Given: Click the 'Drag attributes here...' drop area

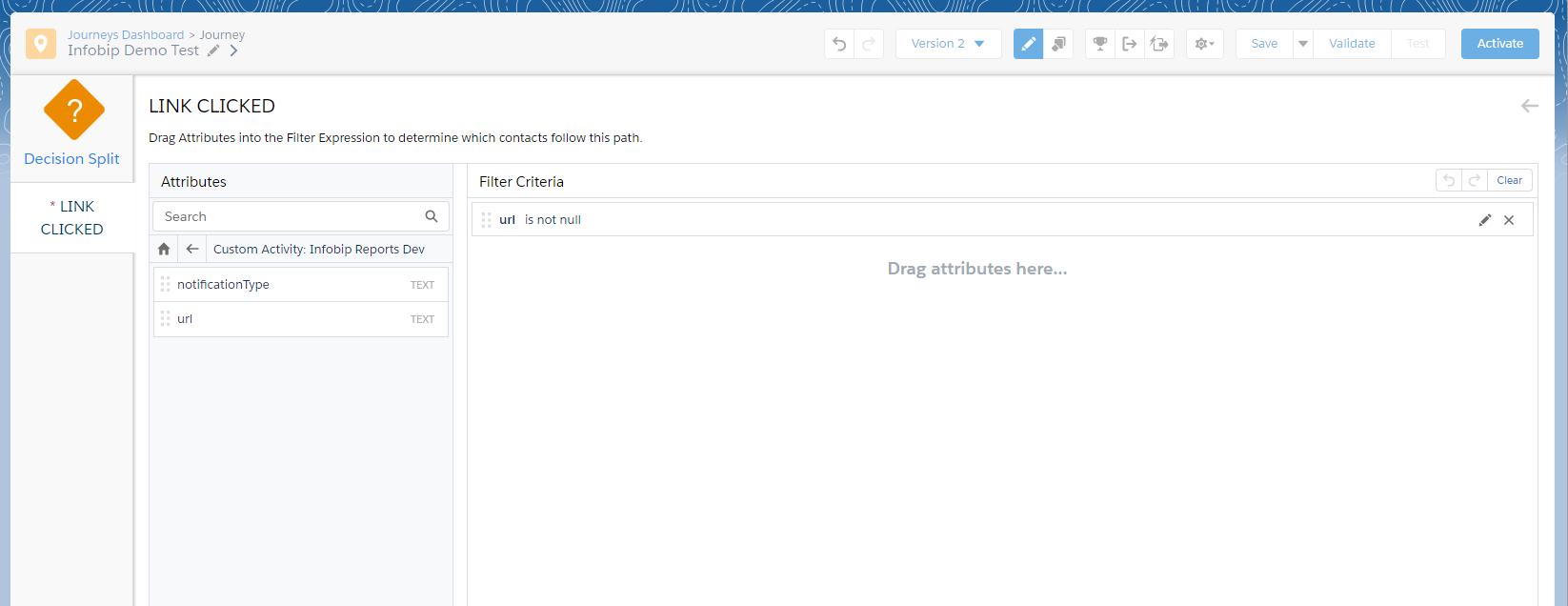Looking at the screenshot, I should 977,269.
